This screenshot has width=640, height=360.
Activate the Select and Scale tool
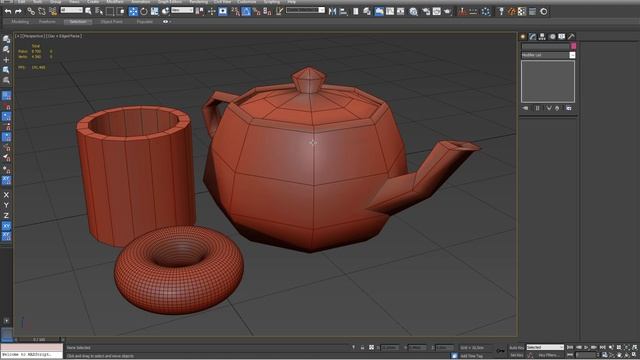coord(154,11)
